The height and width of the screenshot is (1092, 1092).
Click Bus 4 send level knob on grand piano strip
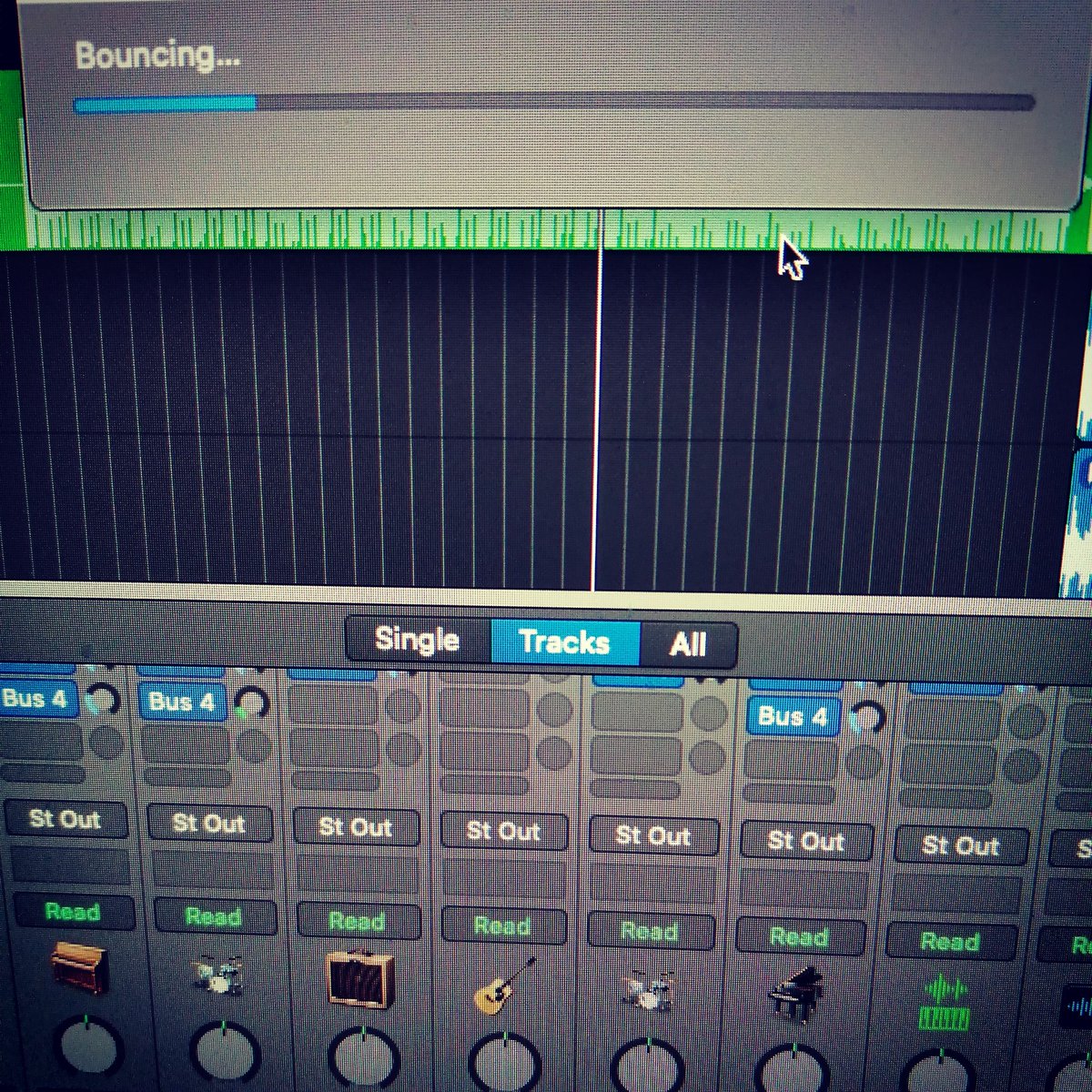[x=868, y=718]
